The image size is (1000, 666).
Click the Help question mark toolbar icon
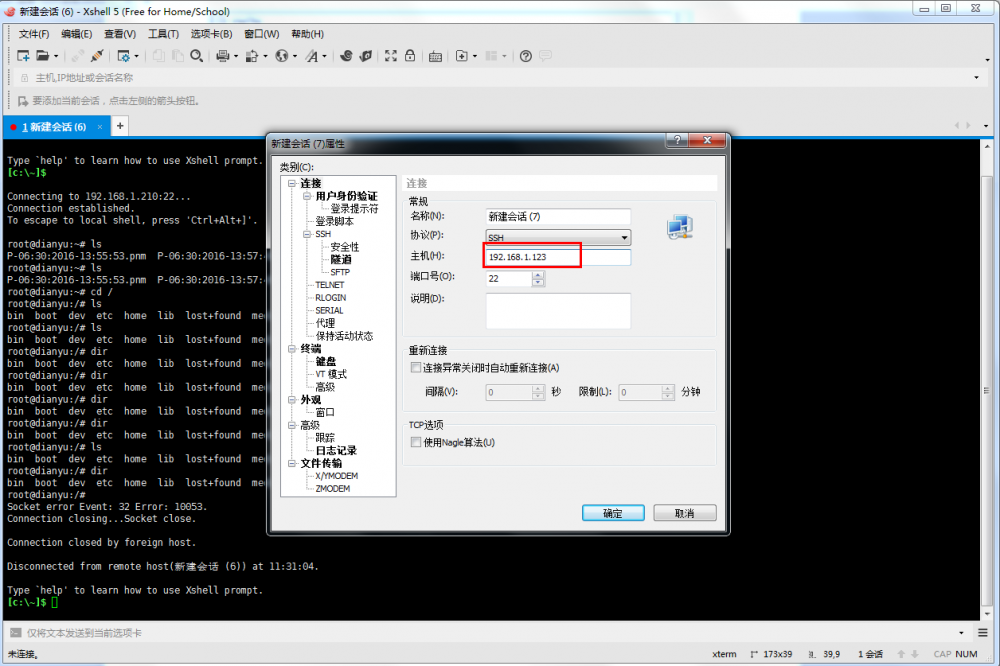[x=526, y=56]
